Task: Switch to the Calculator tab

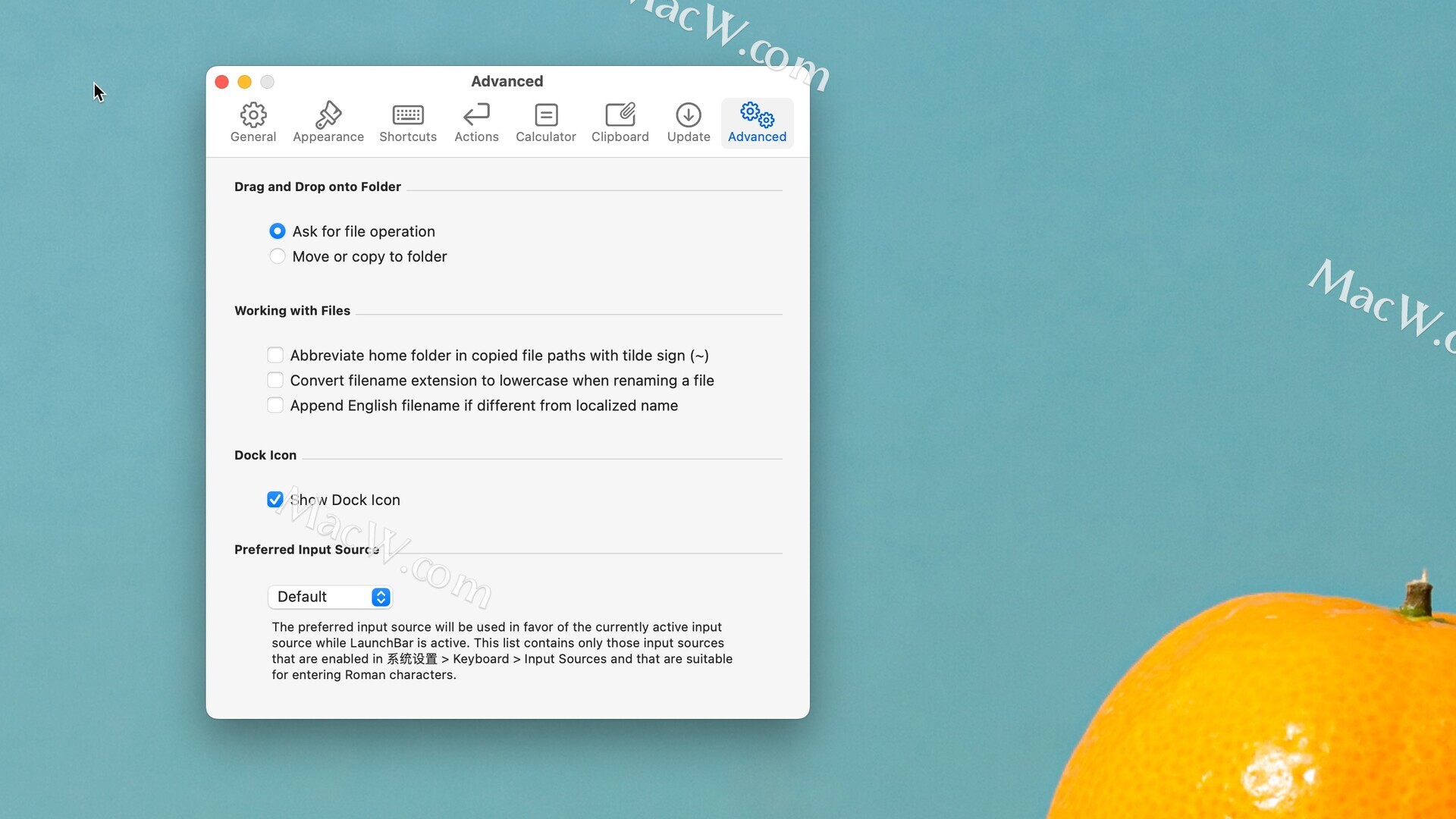Action: click(x=546, y=123)
